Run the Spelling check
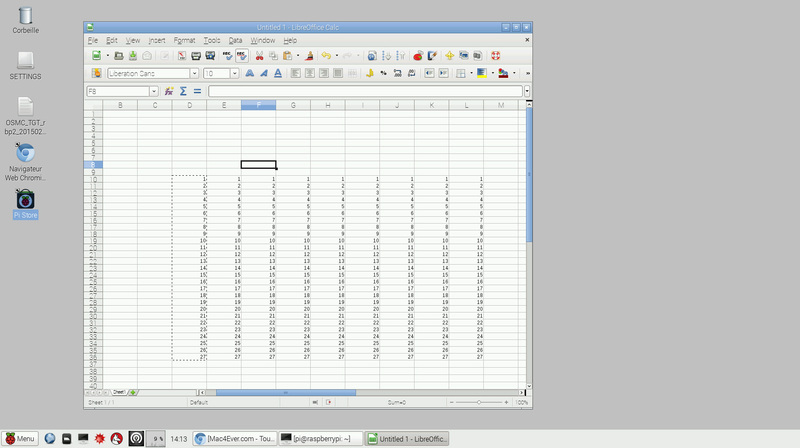Viewport: 800px width, 448px height. (x=228, y=56)
